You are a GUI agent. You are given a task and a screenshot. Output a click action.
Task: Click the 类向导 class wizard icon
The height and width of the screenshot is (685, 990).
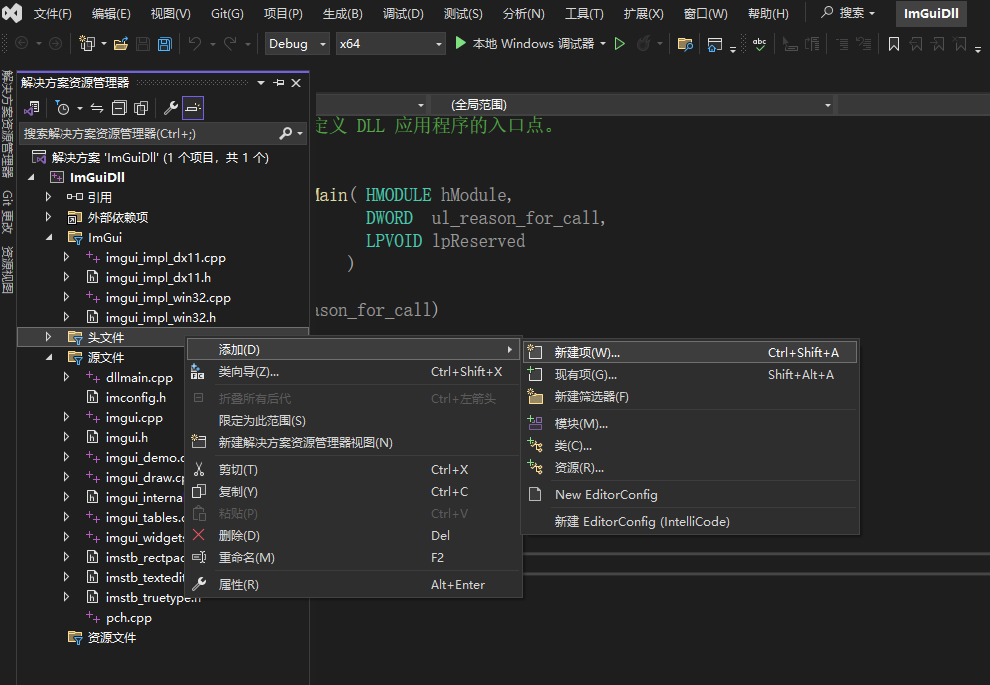(198, 372)
